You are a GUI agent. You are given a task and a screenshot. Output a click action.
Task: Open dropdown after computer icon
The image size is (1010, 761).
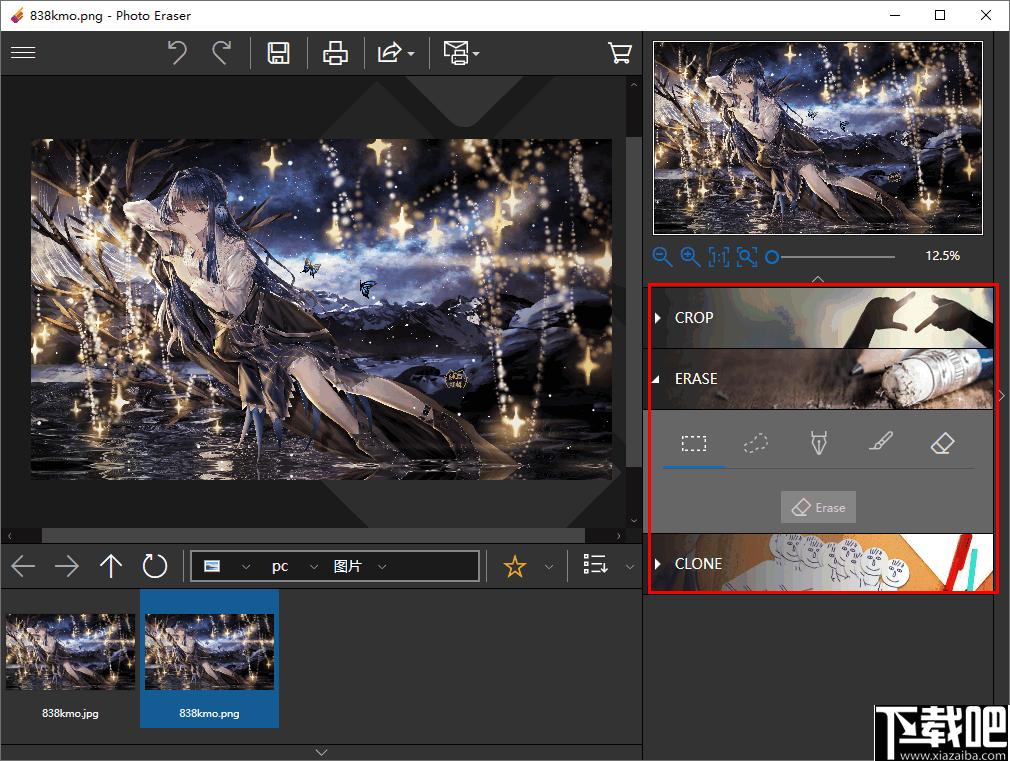(x=245, y=567)
